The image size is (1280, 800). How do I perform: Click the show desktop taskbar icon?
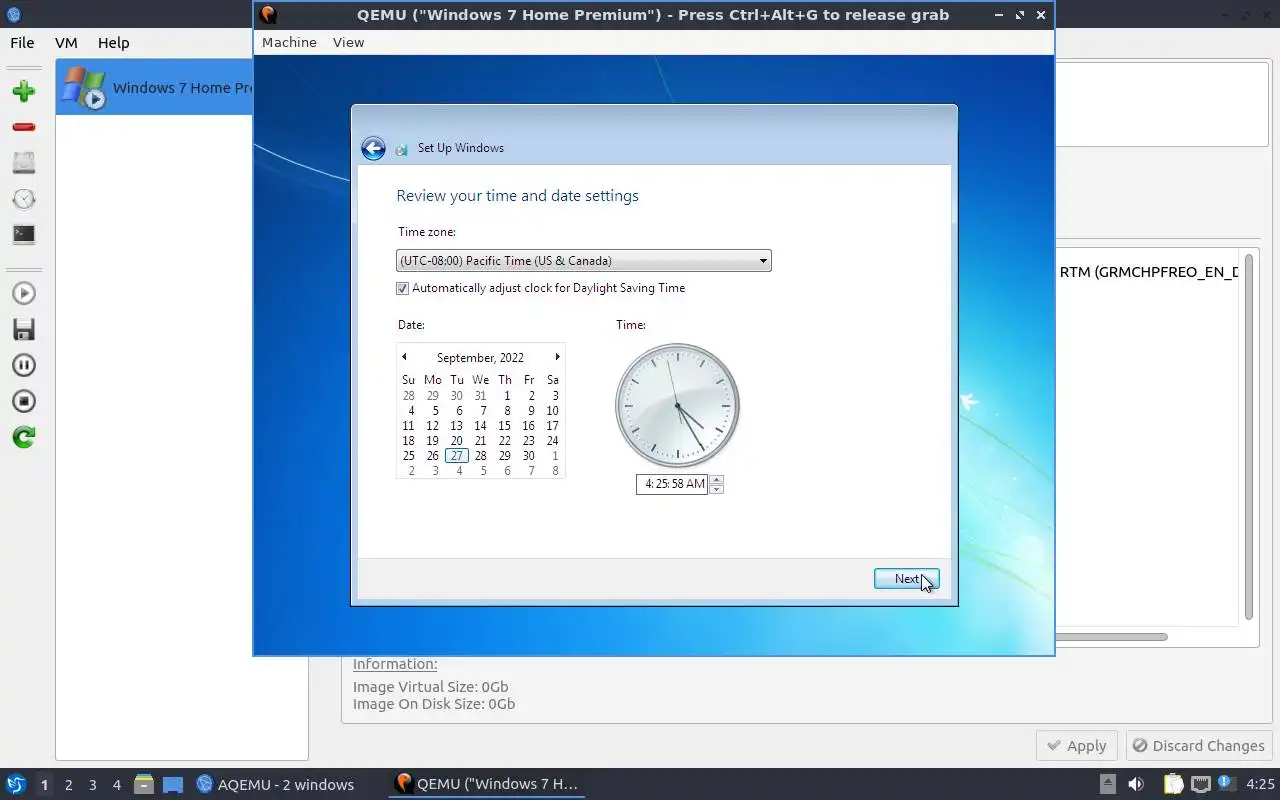[173, 785]
